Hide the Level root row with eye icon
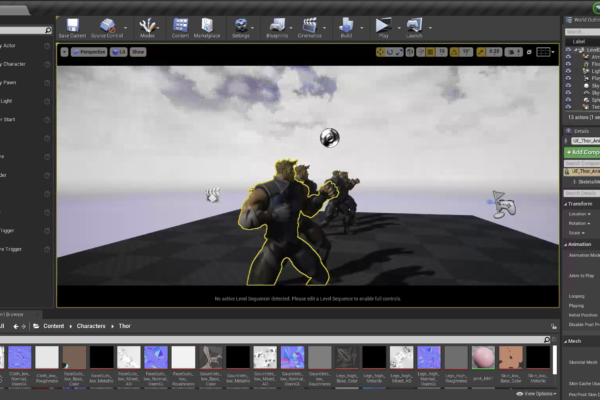Screen dimensions: 600x400 568,50
